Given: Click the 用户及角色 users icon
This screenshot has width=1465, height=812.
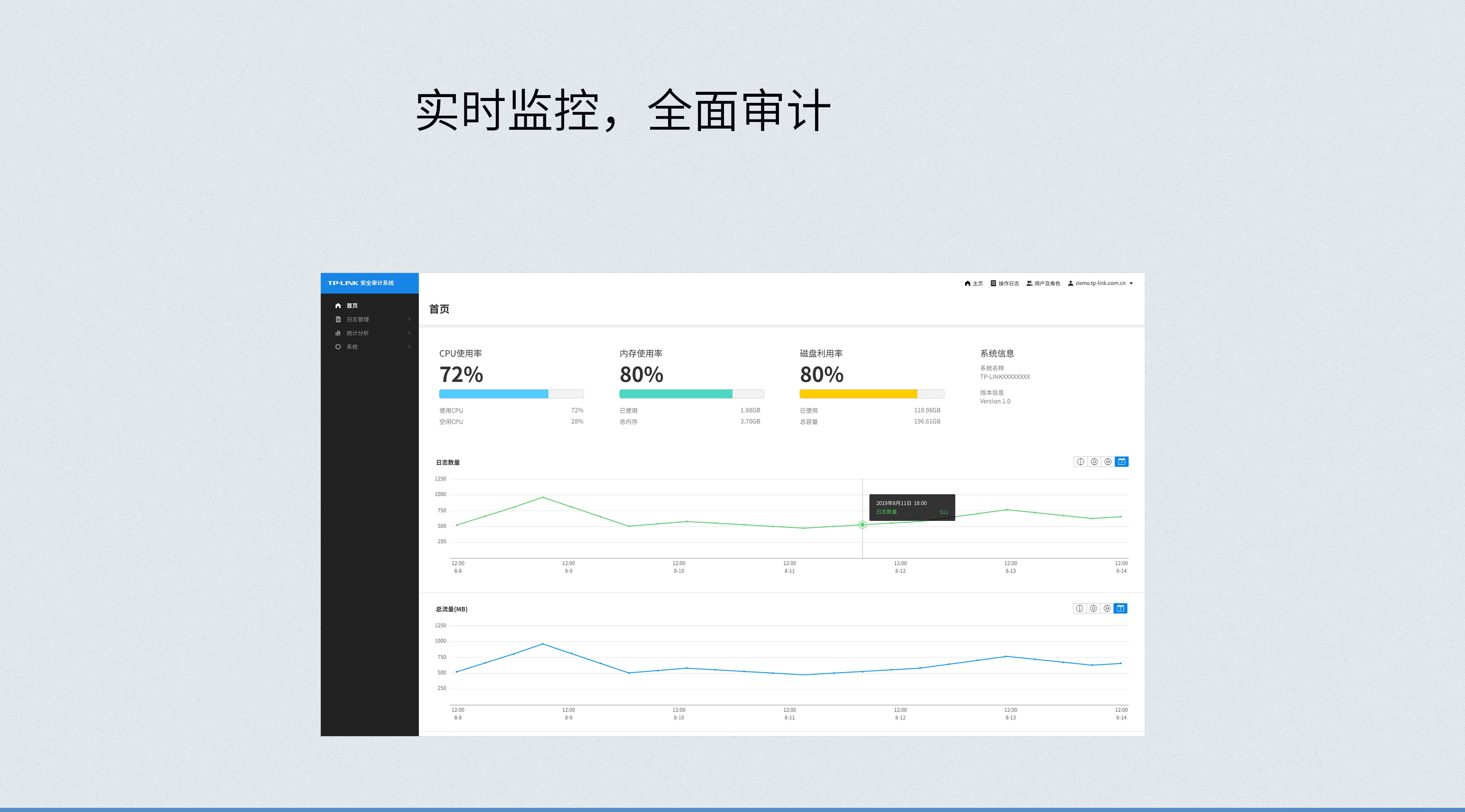Looking at the screenshot, I should (1029, 284).
